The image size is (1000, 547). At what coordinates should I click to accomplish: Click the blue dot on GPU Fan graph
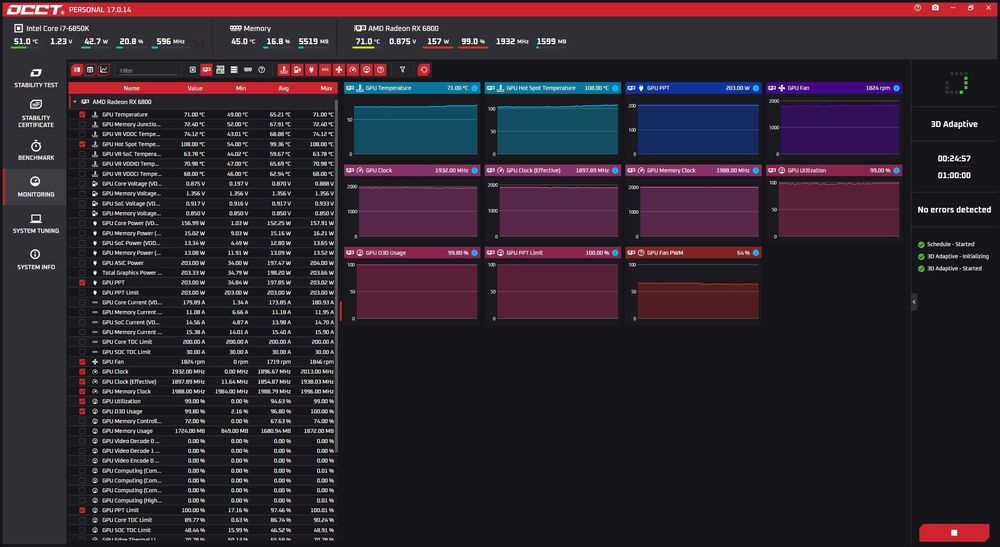point(896,88)
